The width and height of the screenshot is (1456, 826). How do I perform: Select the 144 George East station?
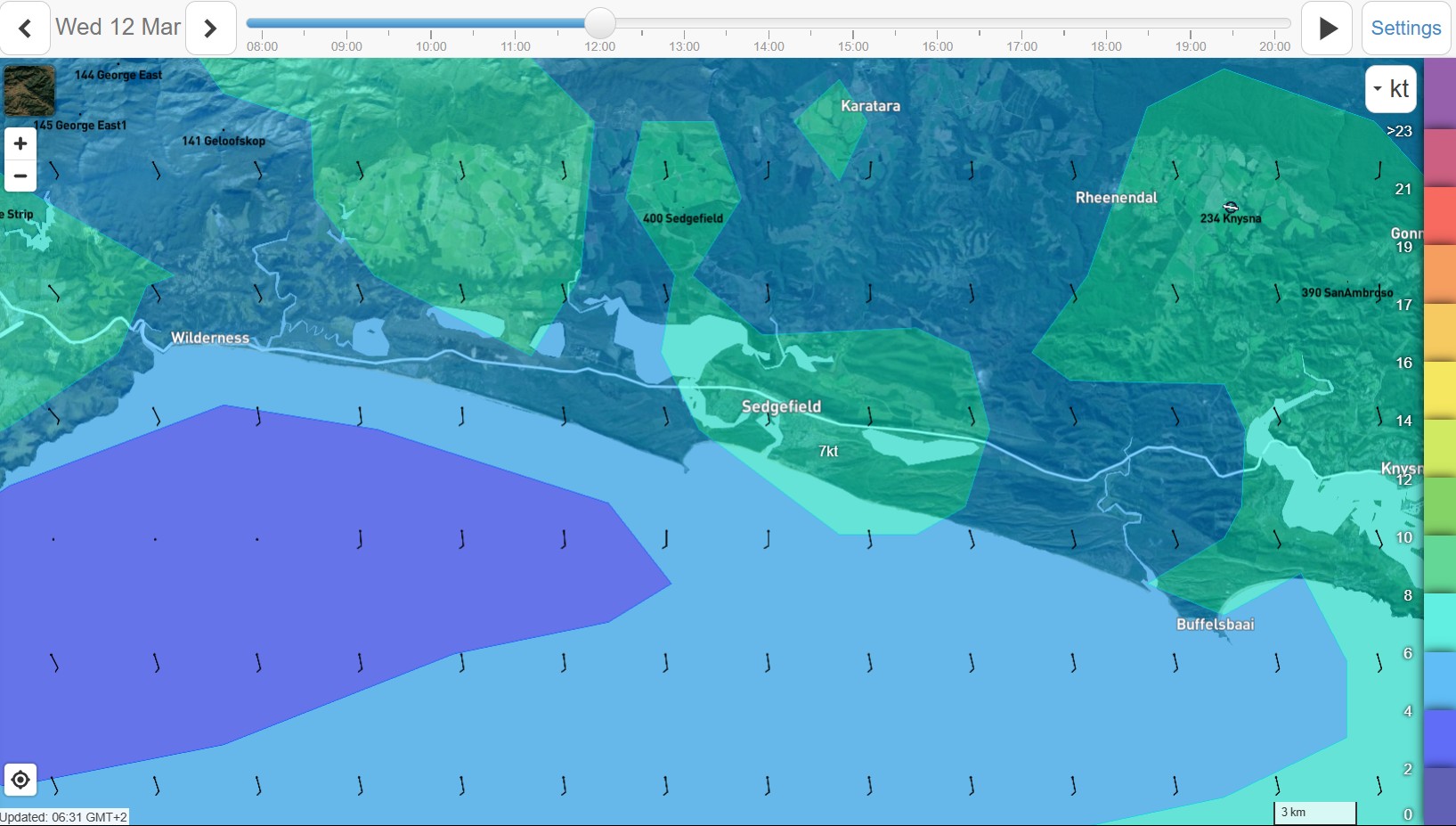(x=118, y=75)
